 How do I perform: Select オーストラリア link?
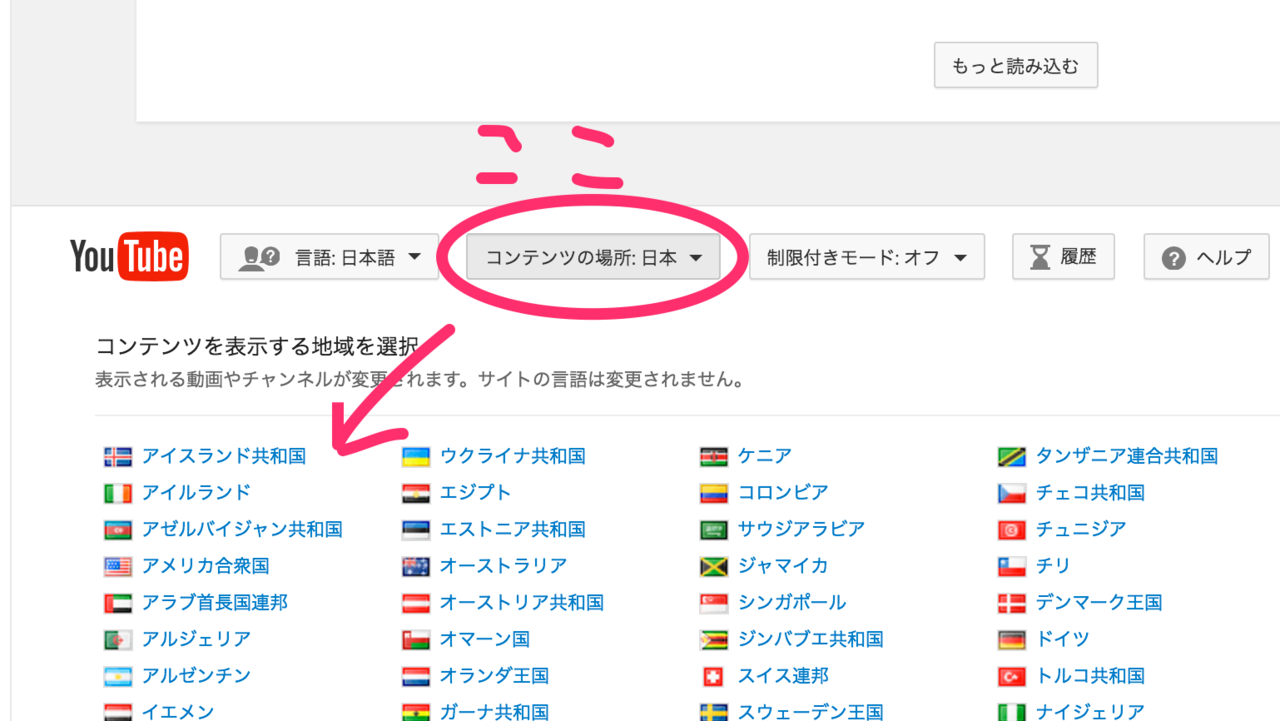coord(504,566)
